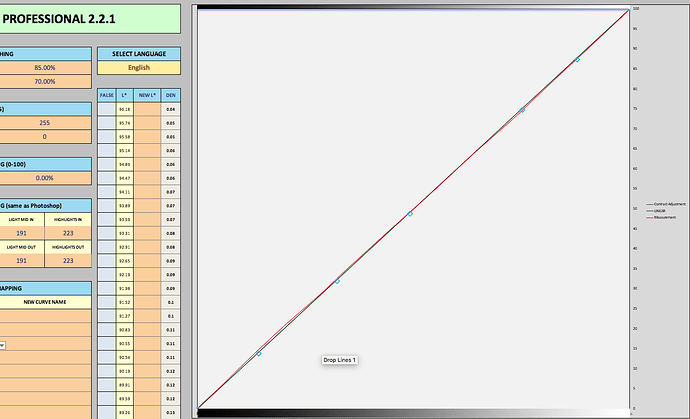The width and height of the screenshot is (690, 419).
Task: Click the DEN column header
Action: pyautogui.click(x=171, y=94)
